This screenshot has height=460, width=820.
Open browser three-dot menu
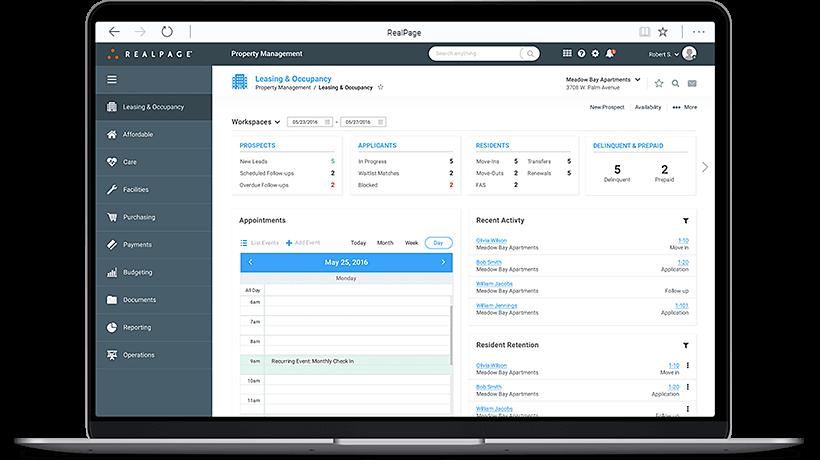[699, 32]
